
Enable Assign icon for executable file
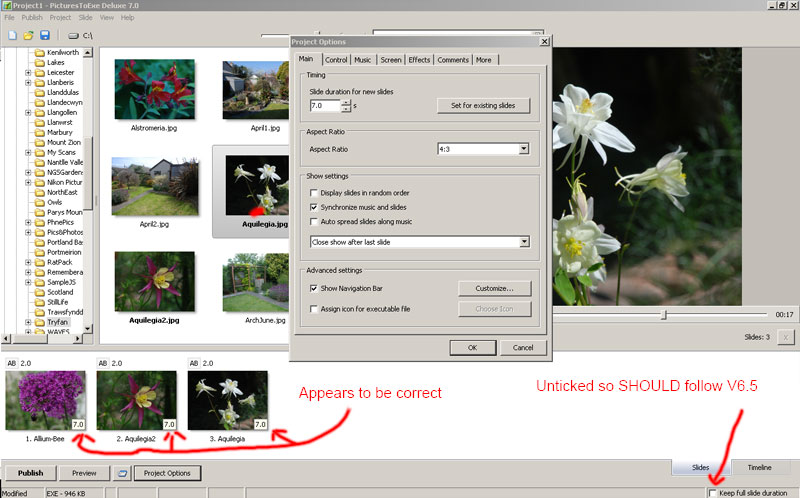(x=314, y=309)
